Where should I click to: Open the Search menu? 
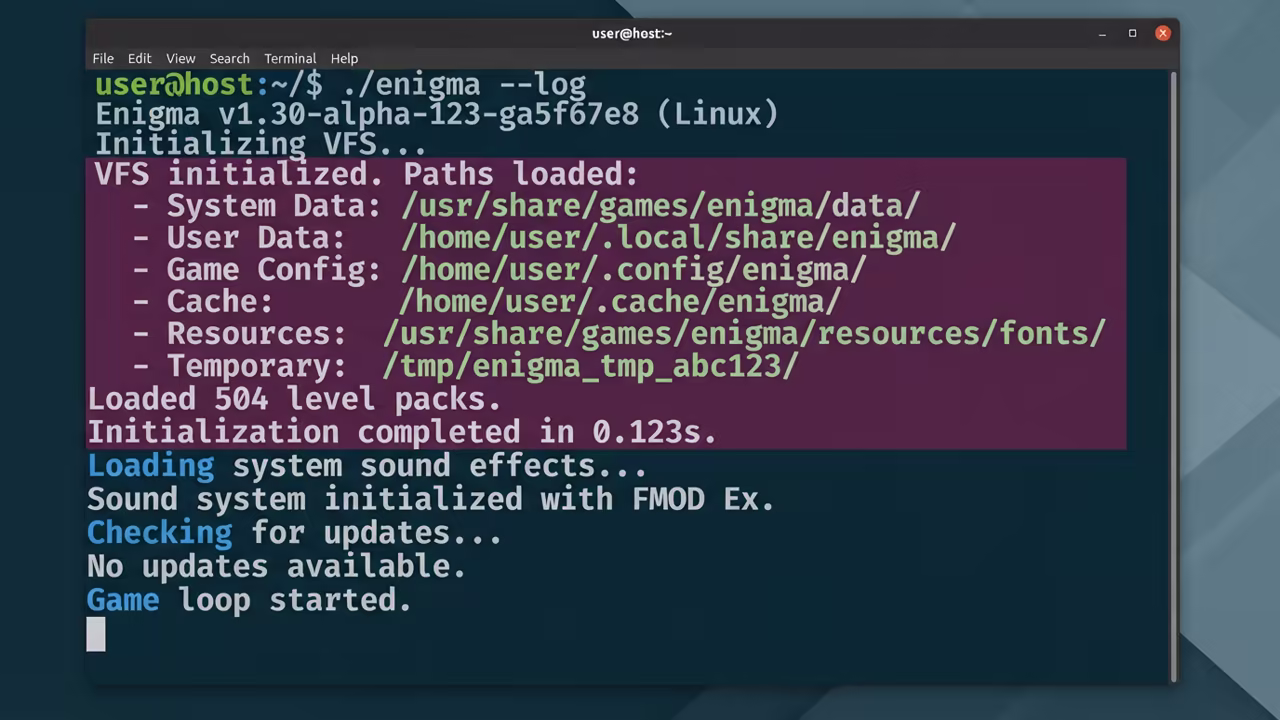tap(229, 58)
